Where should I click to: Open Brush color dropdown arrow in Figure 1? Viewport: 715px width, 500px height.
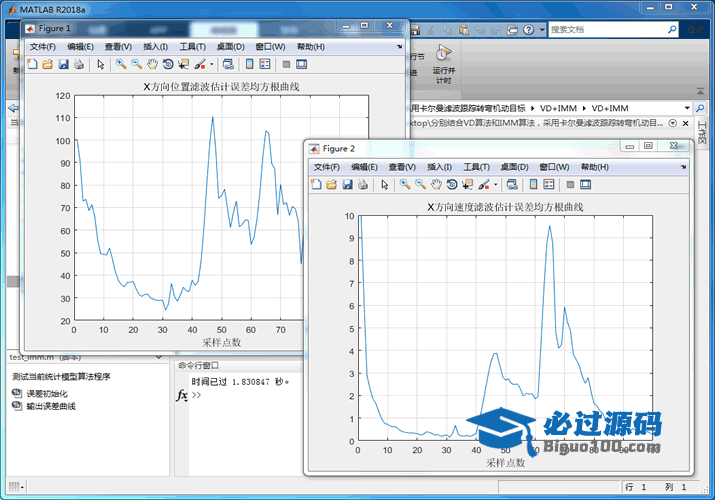click(211, 64)
